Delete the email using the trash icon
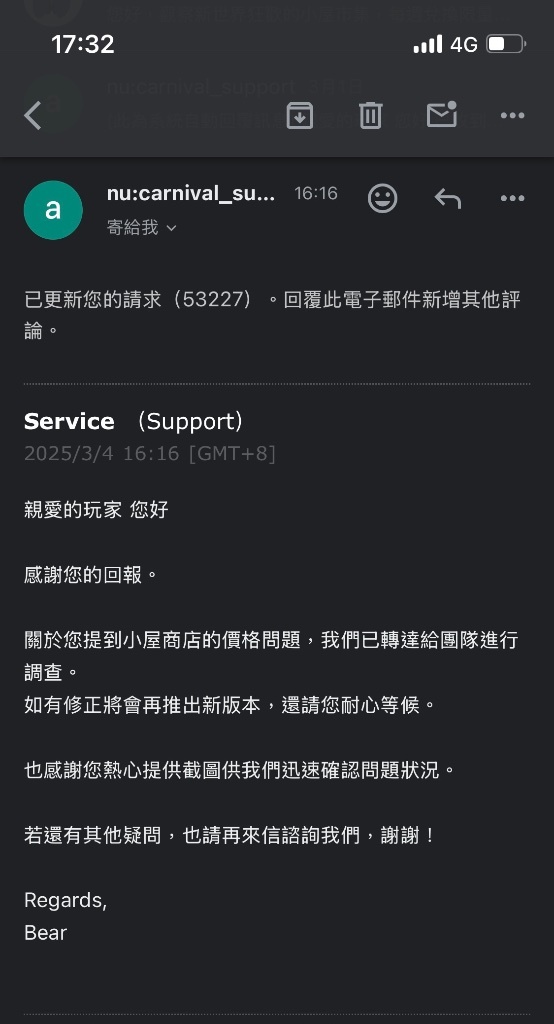 [x=370, y=116]
